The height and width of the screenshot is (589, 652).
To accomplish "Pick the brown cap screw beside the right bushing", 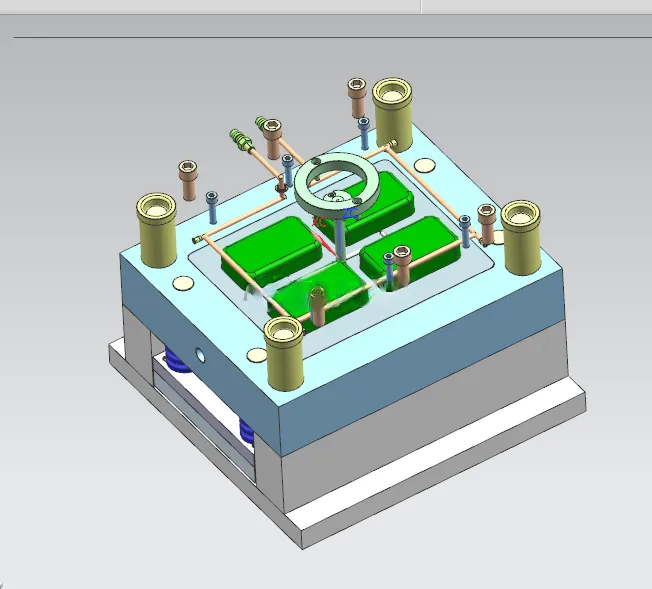I will point(486,223).
